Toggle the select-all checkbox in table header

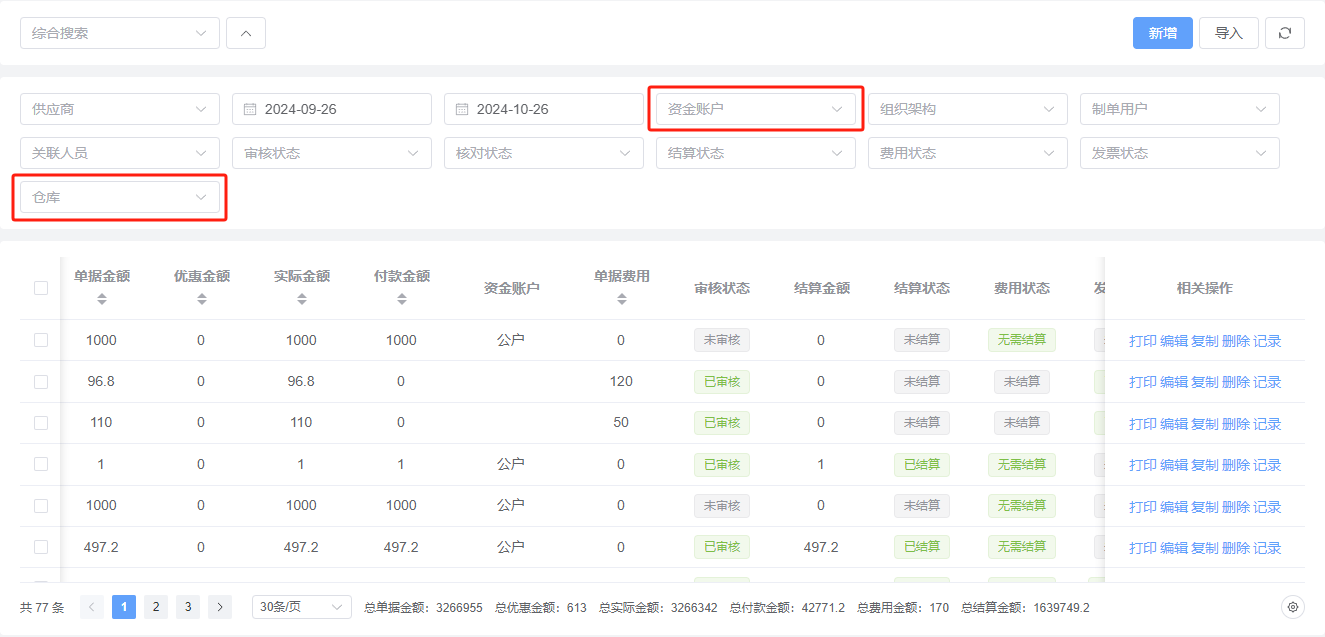(x=41, y=288)
